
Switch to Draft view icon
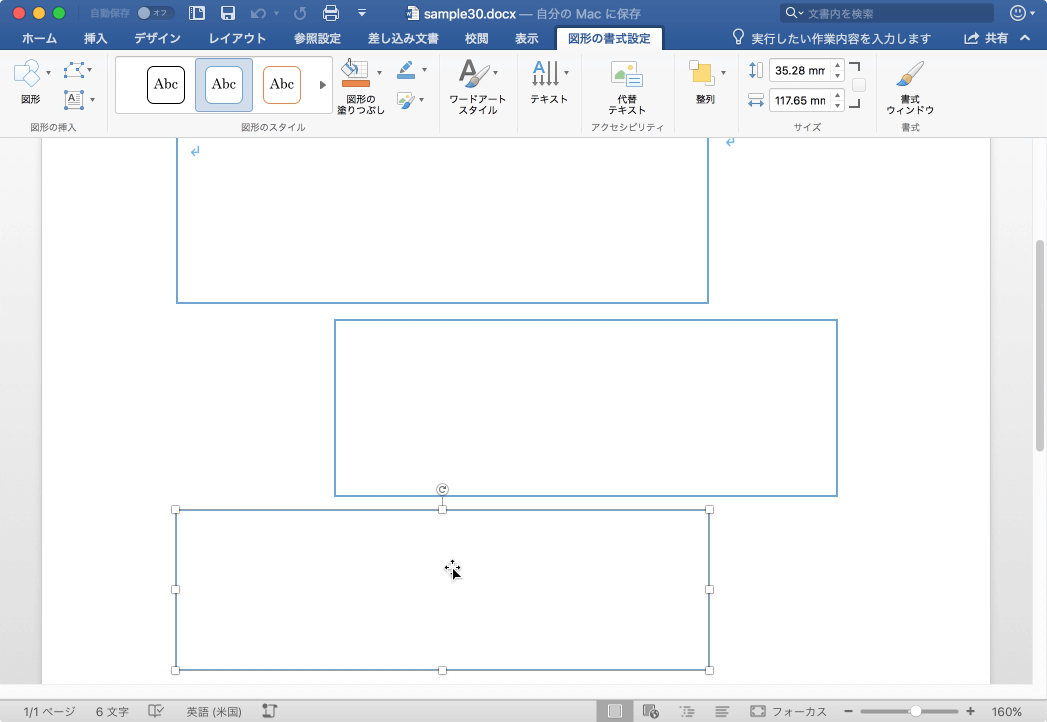722,711
